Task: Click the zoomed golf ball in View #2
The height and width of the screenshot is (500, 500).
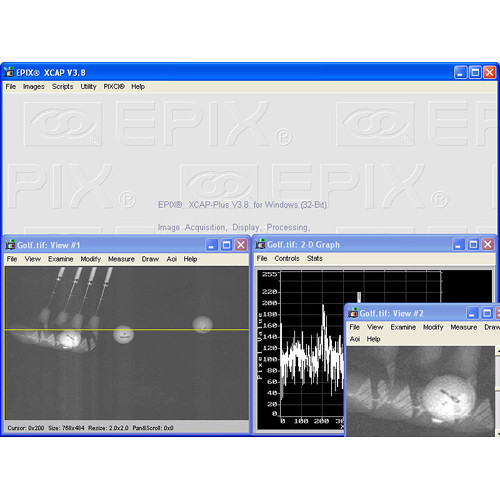Action: [x=449, y=398]
